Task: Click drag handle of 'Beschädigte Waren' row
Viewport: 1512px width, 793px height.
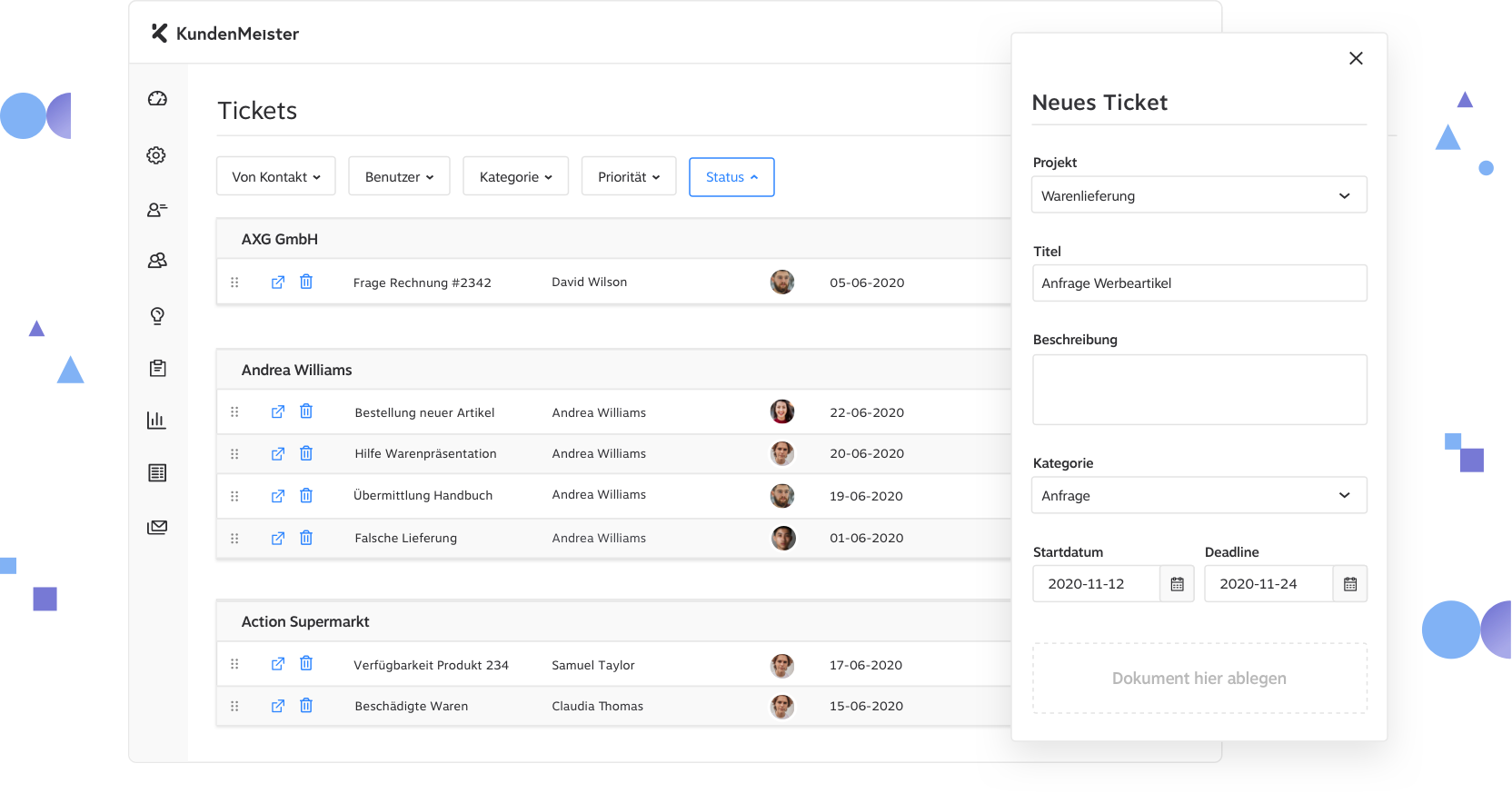Action: click(234, 706)
